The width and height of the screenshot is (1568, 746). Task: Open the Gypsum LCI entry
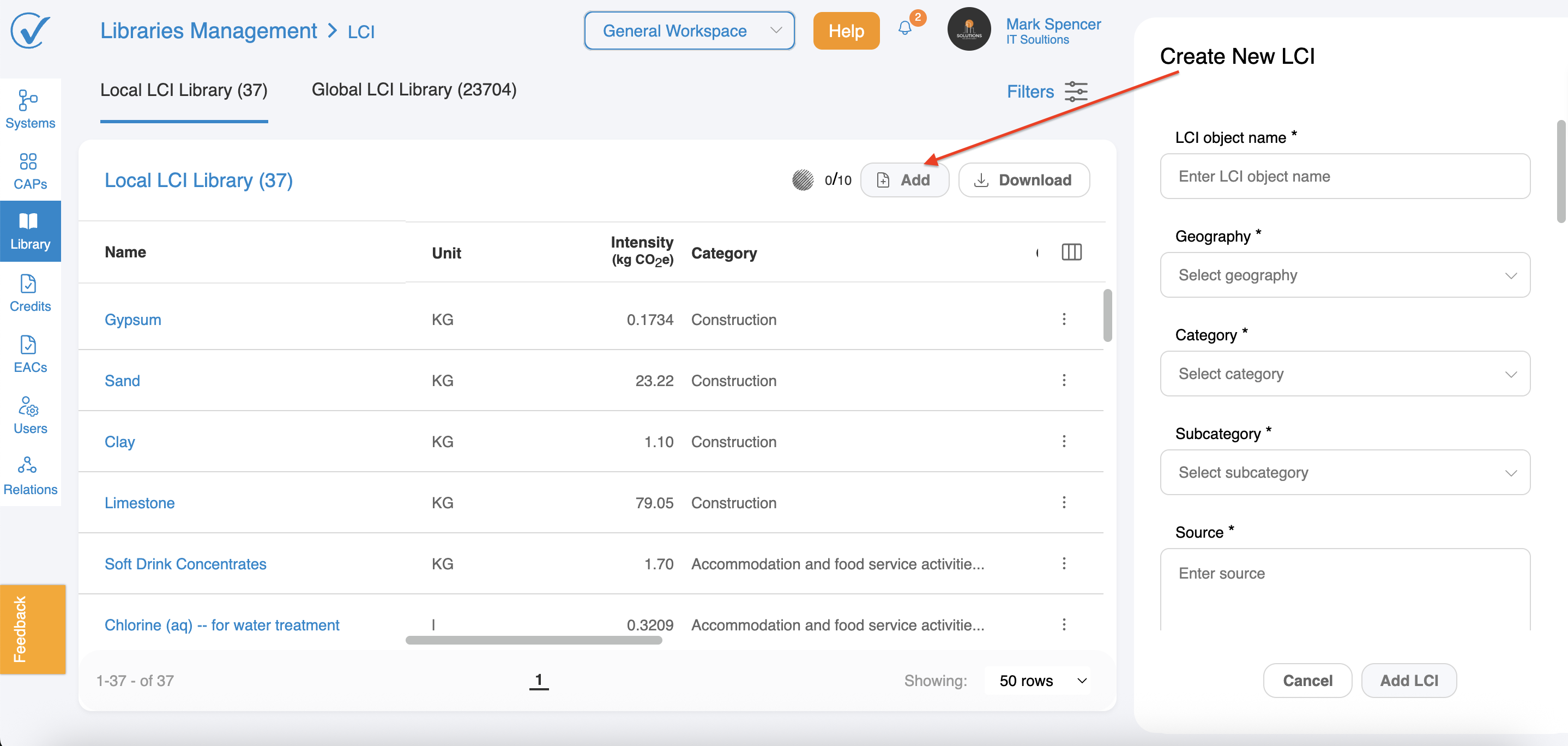(x=132, y=320)
